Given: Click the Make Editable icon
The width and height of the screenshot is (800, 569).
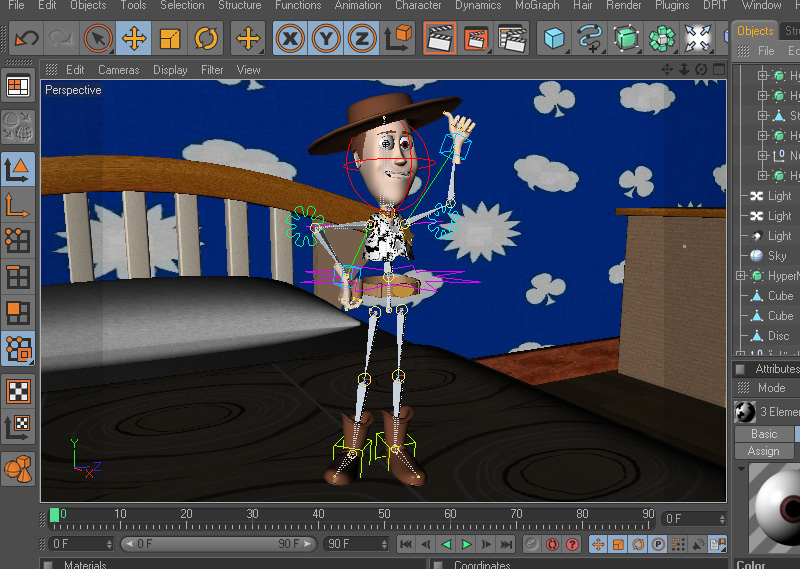Looking at the screenshot, I should (x=18, y=126).
